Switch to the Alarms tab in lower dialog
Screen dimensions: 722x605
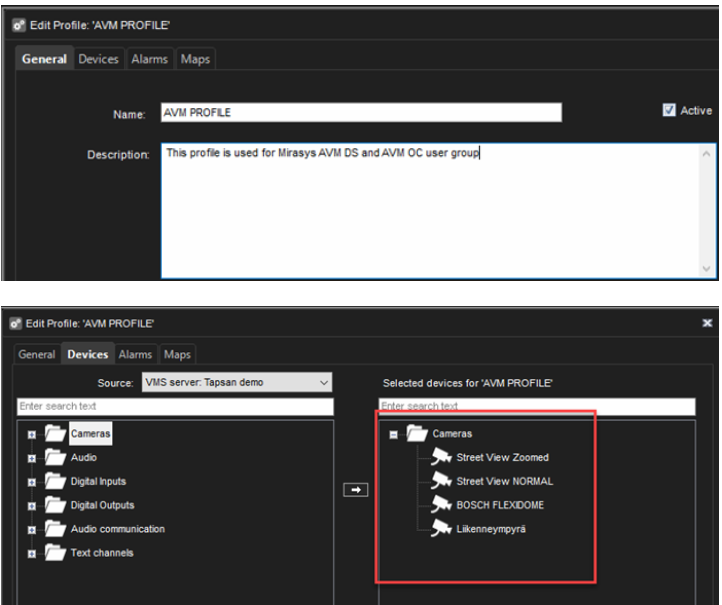coord(135,355)
